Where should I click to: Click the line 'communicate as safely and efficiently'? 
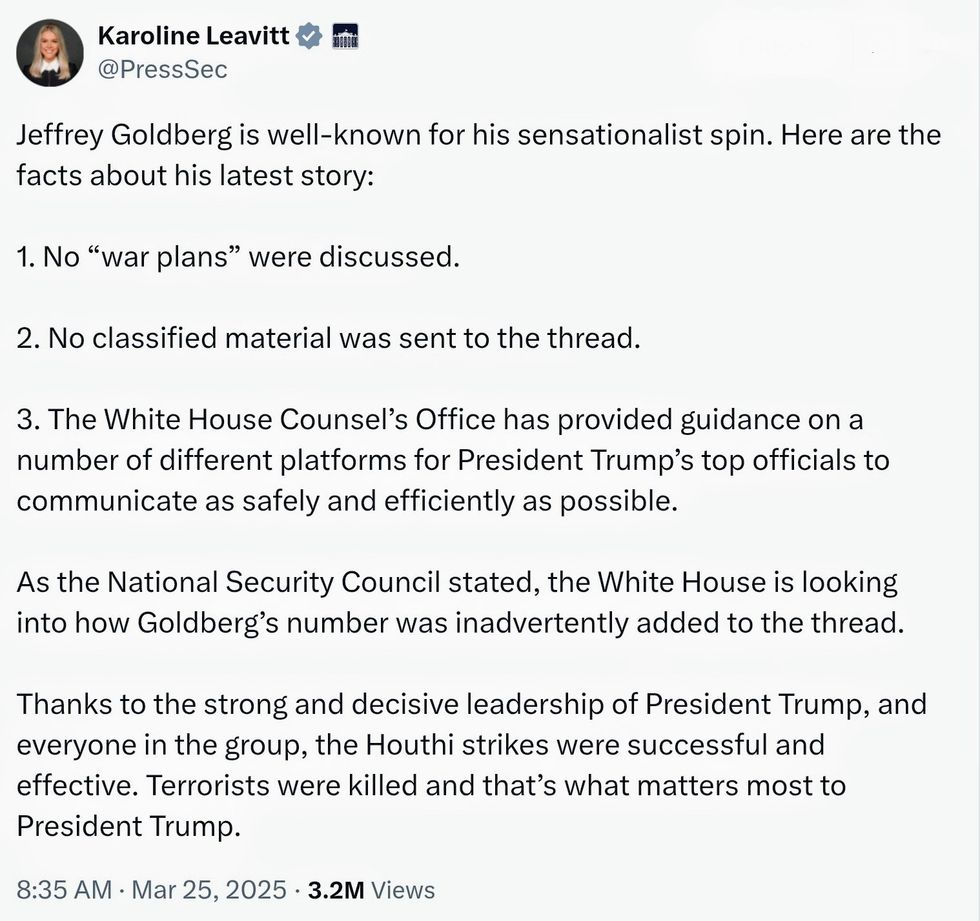point(346,501)
